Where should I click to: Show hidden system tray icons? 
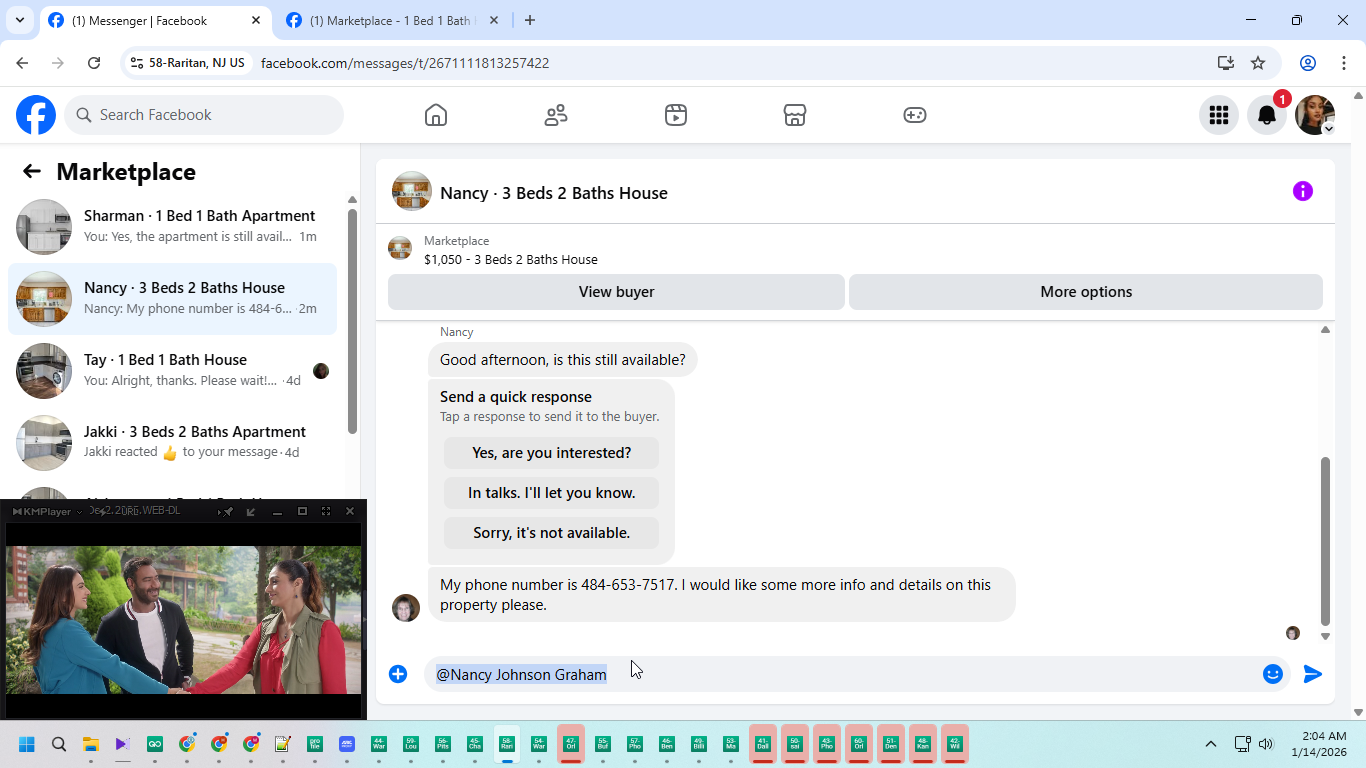coord(1211,744)
